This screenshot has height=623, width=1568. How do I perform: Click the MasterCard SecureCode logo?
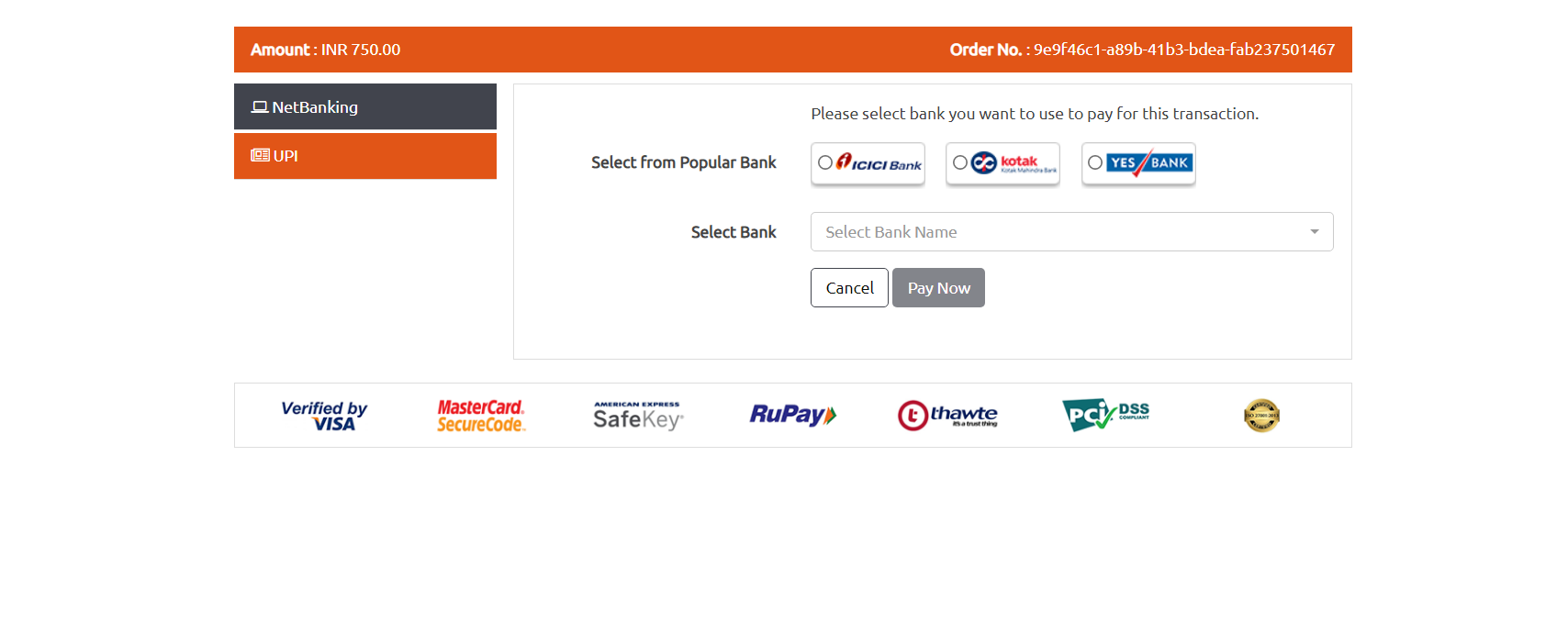[x=481, y=416]
